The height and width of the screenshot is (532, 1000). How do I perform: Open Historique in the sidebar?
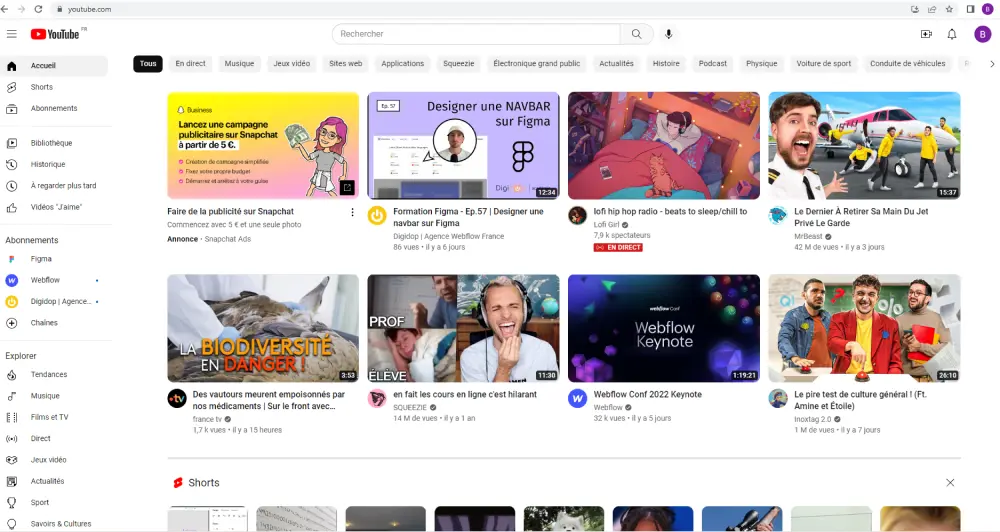click(x=54, y=165)
